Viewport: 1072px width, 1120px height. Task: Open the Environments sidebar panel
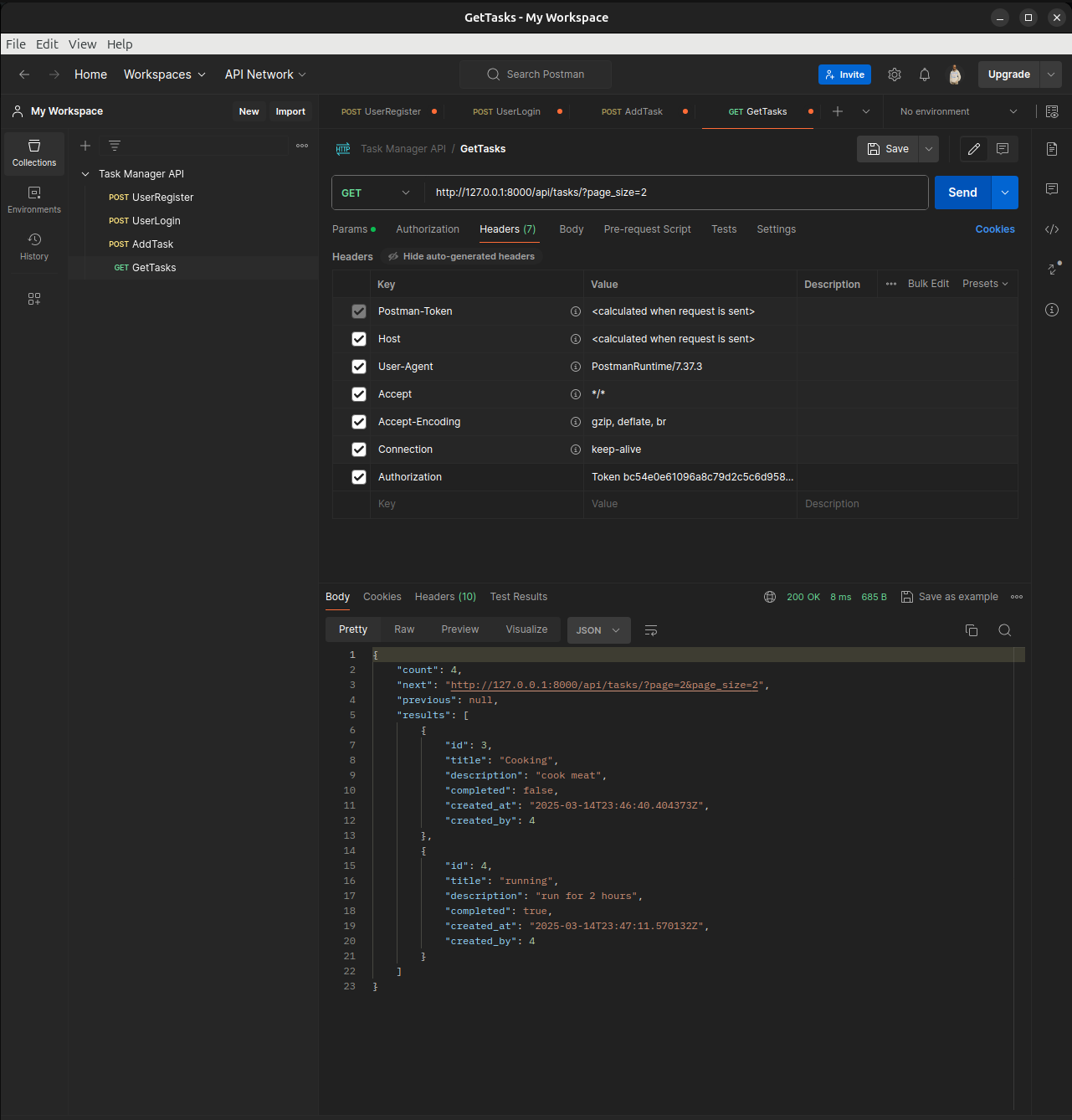click(34, 200)
